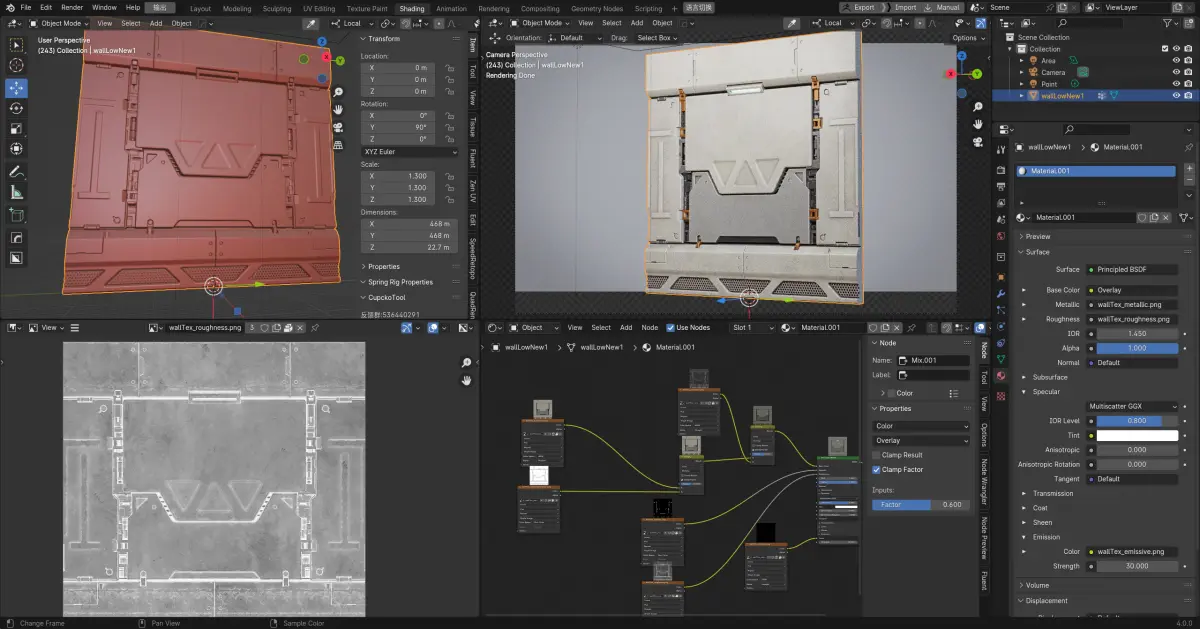Uncheck the Use Nodes checkbox
This screenshot has height=629, width=1200.
pyautogui.click(x=671, y=328)
